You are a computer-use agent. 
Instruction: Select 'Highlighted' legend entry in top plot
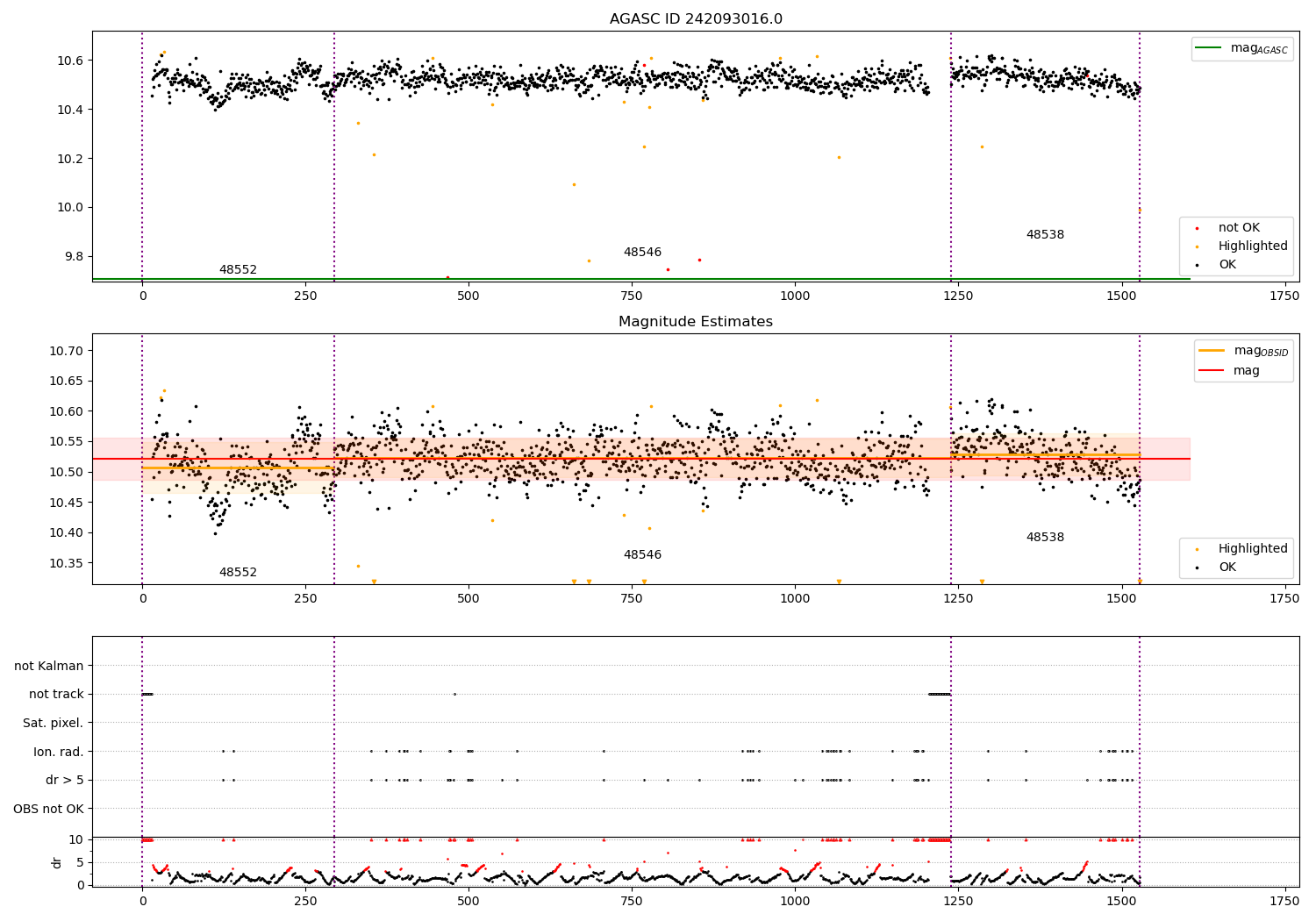tap(1253, 246)
